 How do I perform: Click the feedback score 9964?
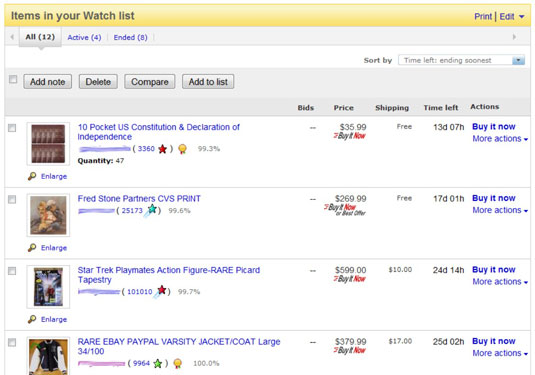pyautogui.click(x=141, y=363)
